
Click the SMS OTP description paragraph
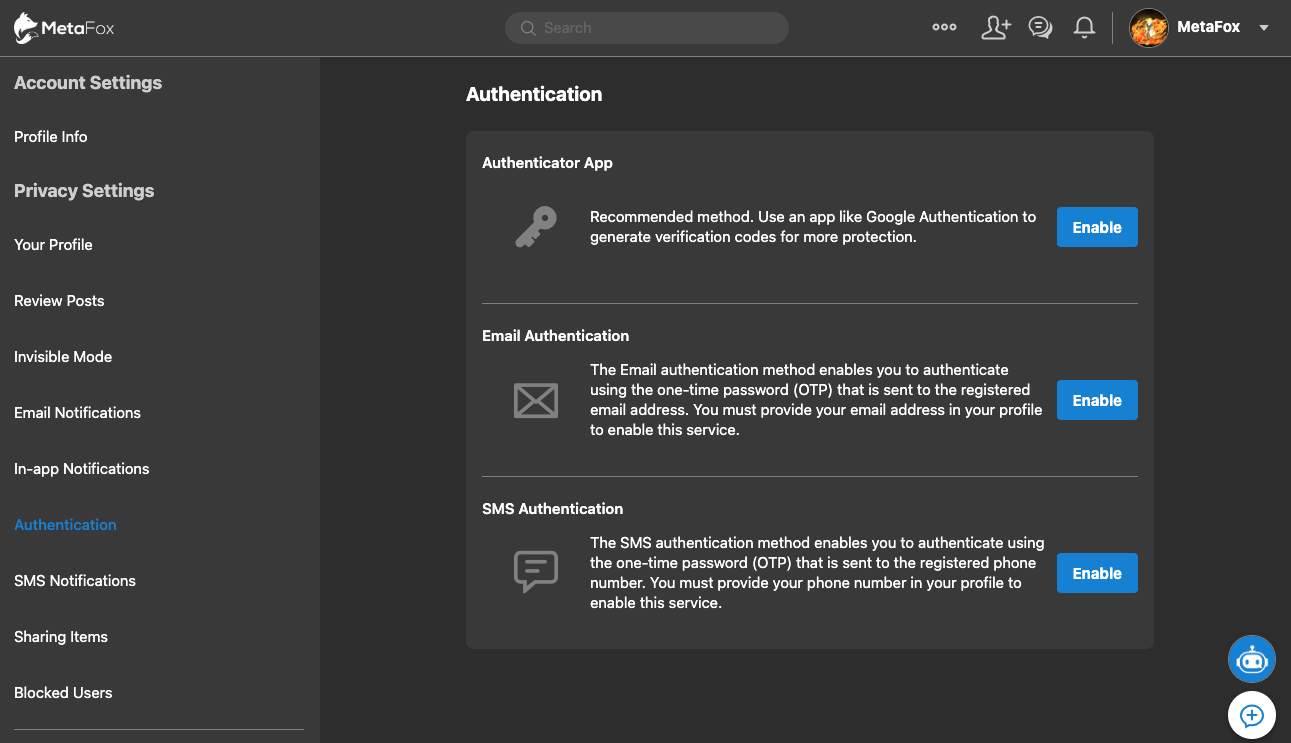(x=817, y=573)
